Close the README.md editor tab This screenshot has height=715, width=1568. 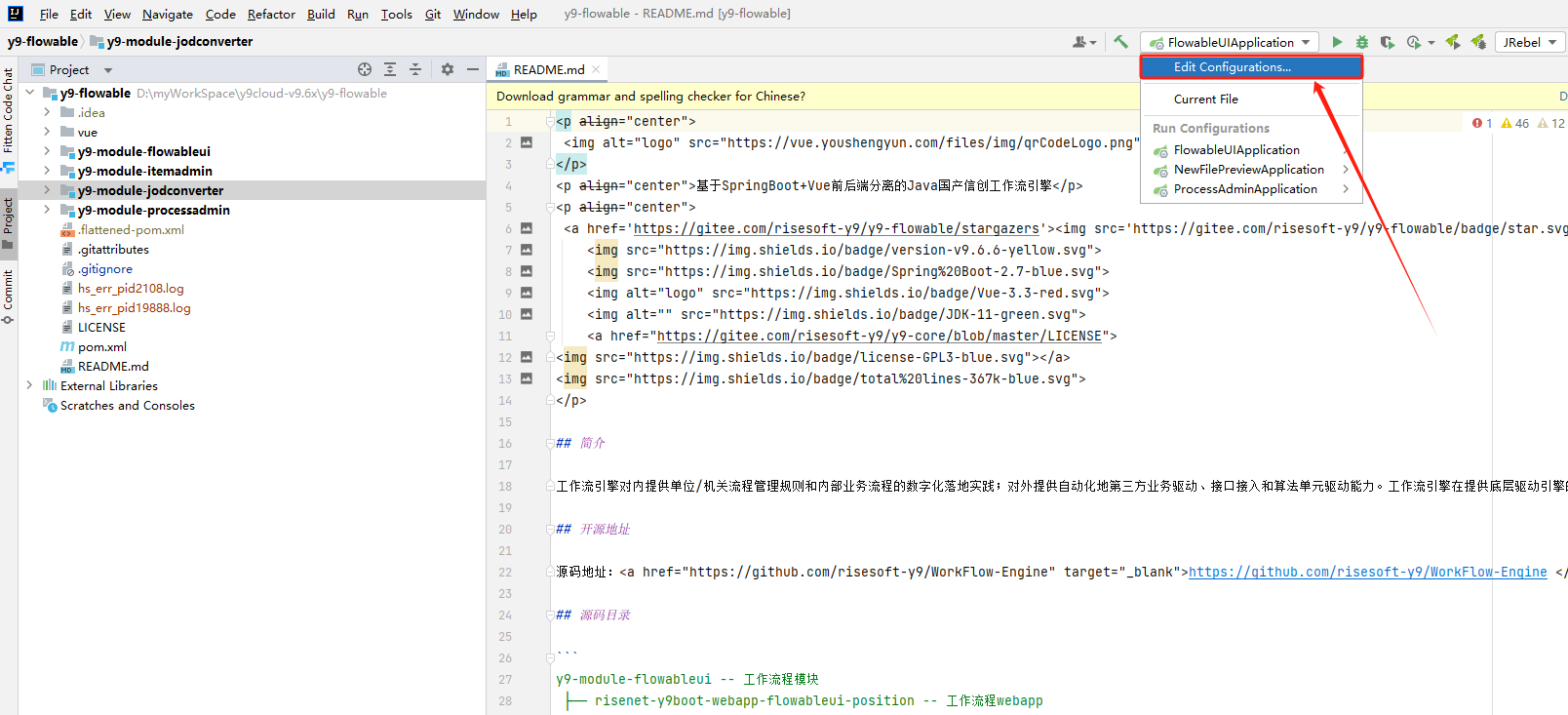coord(596,69)
